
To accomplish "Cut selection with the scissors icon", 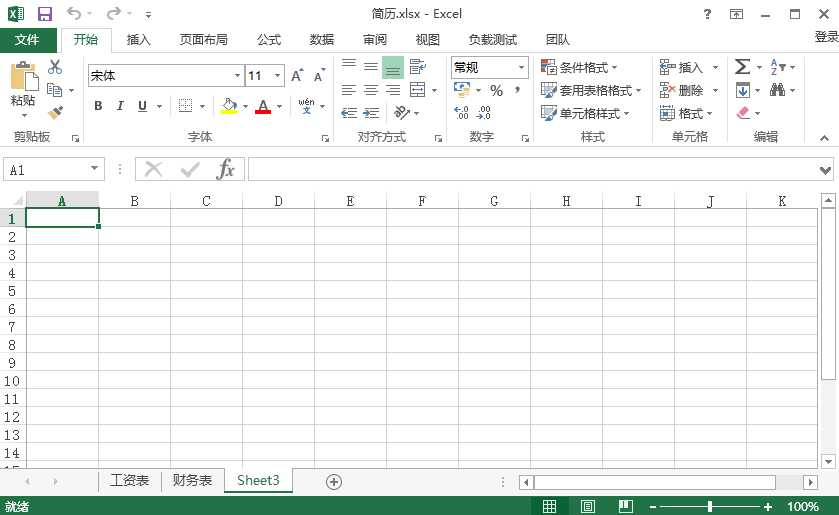I will [55, 67].
